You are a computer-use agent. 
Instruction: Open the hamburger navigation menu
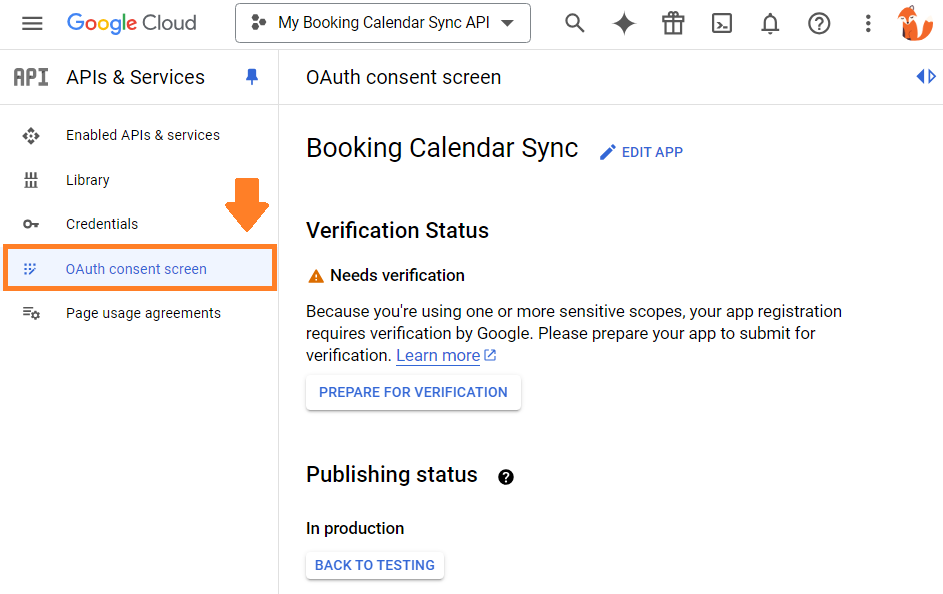[32, 23]
